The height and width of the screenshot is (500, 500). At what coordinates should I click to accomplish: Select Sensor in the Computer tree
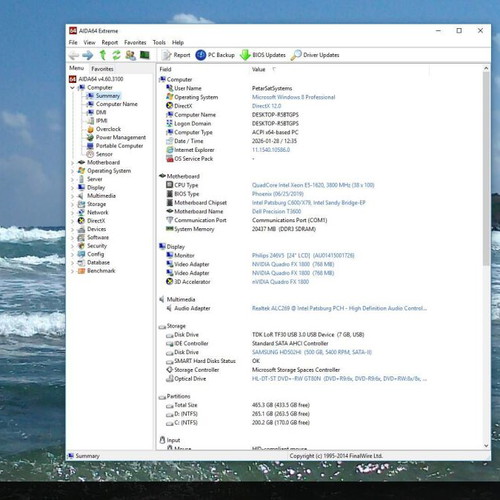(104, 154)
